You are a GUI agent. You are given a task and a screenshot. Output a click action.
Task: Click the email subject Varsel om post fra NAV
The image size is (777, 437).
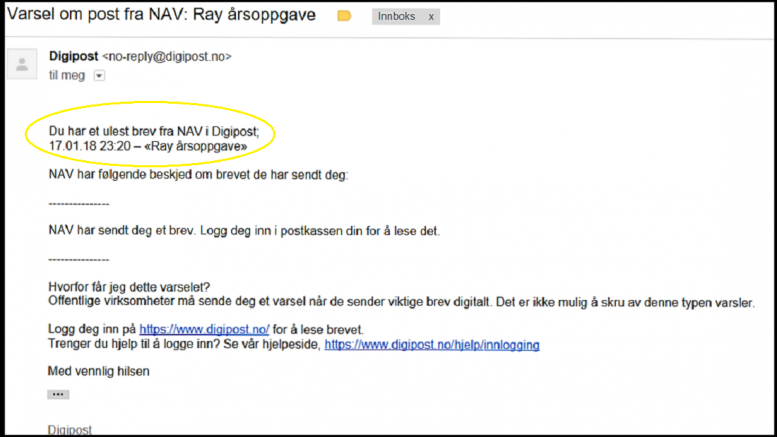pyautogui.click(x=162, y=15)
